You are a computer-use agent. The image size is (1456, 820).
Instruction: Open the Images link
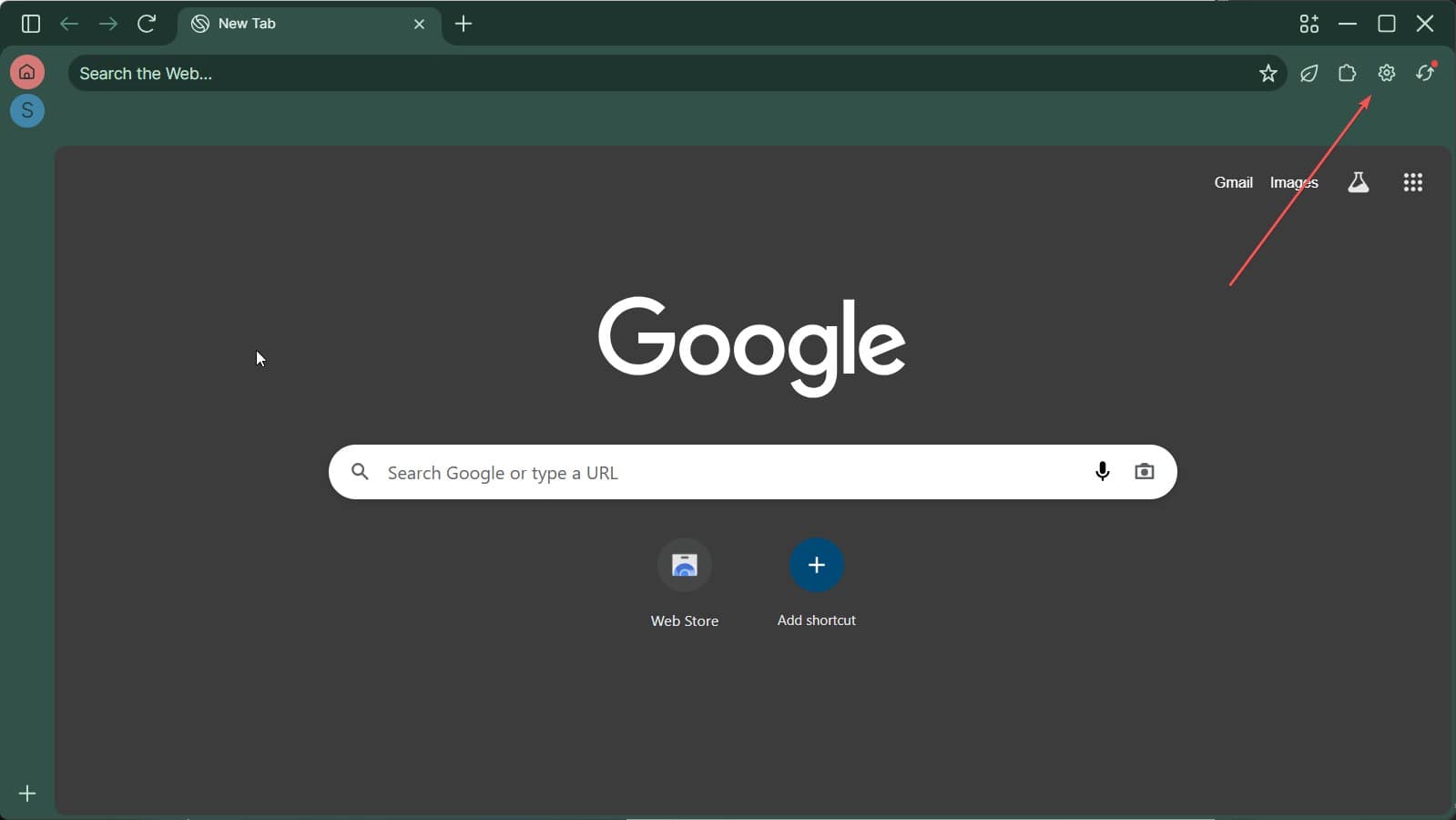1294,182
